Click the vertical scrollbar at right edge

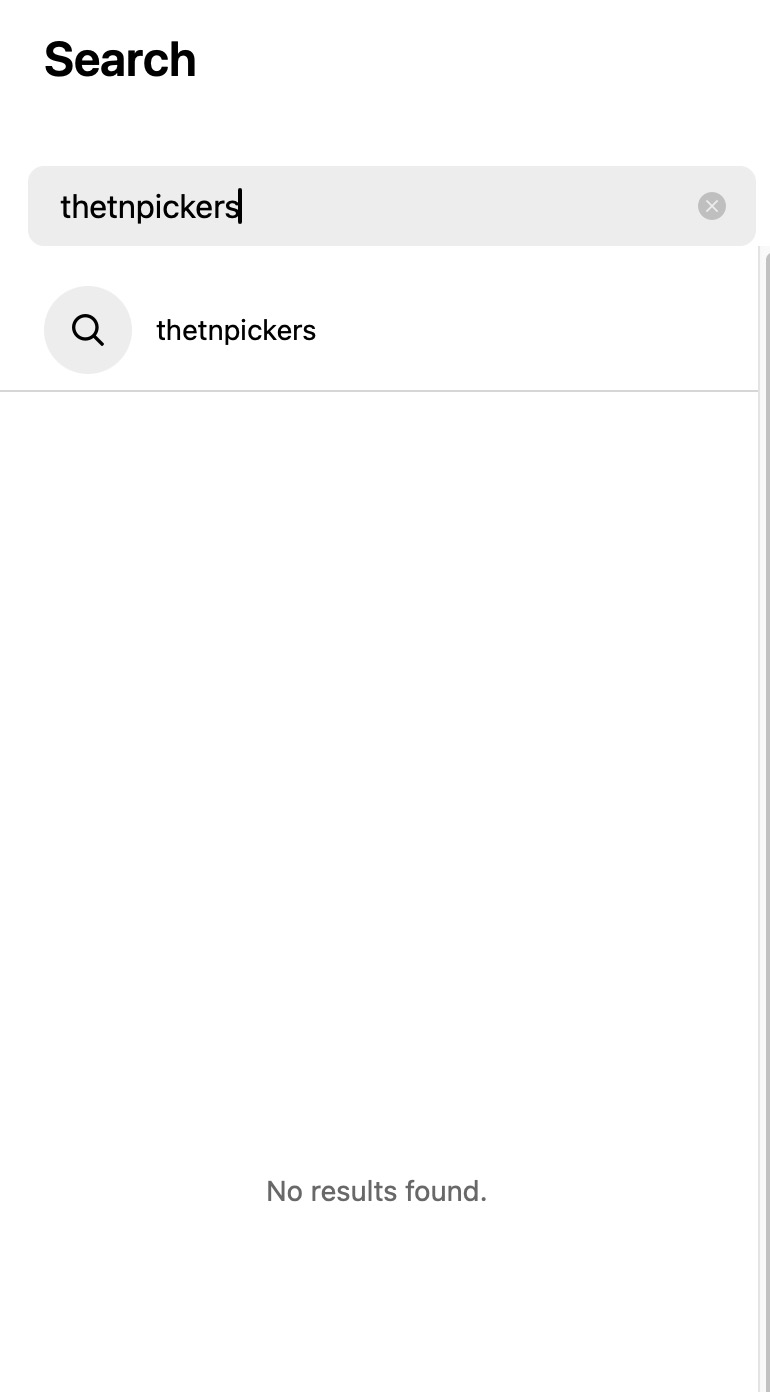(x=764, y=819)
